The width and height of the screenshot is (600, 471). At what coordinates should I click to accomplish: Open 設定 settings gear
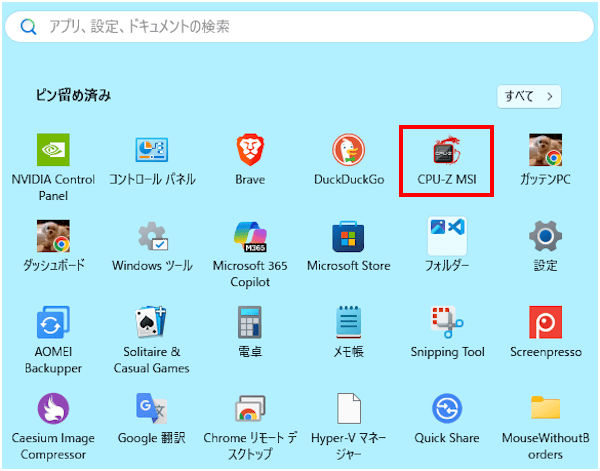point(545,236)
